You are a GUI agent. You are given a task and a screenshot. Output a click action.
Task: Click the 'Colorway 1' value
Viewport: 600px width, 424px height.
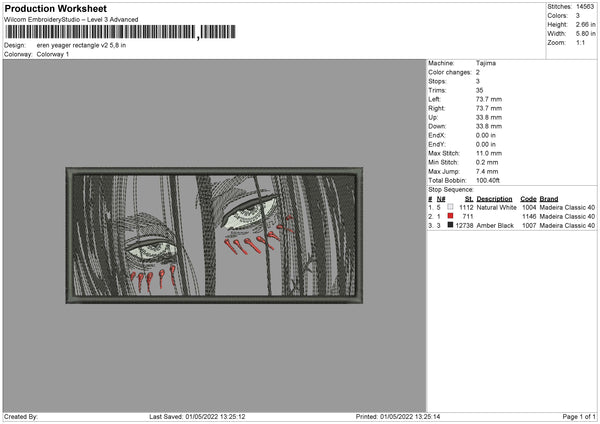[53, 54]
